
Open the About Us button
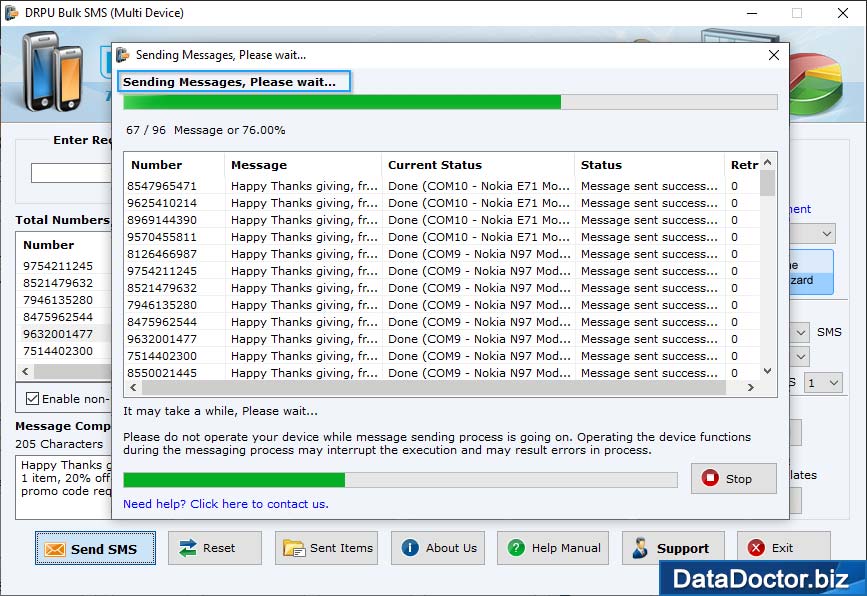[438, 548]
